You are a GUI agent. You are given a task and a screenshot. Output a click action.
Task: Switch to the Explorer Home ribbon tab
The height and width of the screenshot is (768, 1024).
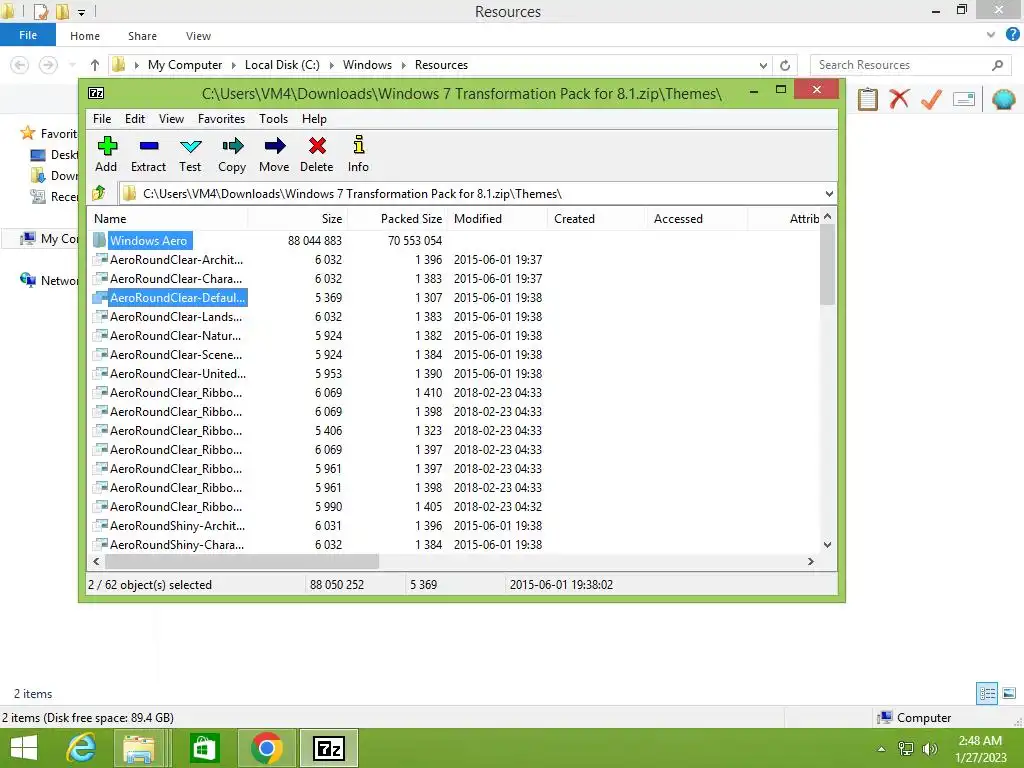coord(85,36)
